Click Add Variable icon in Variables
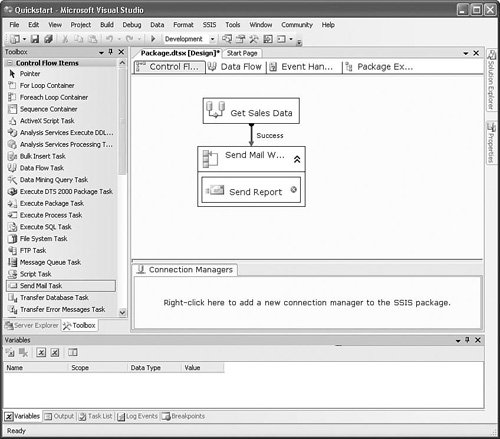Viewport: 500px width, 439px height. 10,352
